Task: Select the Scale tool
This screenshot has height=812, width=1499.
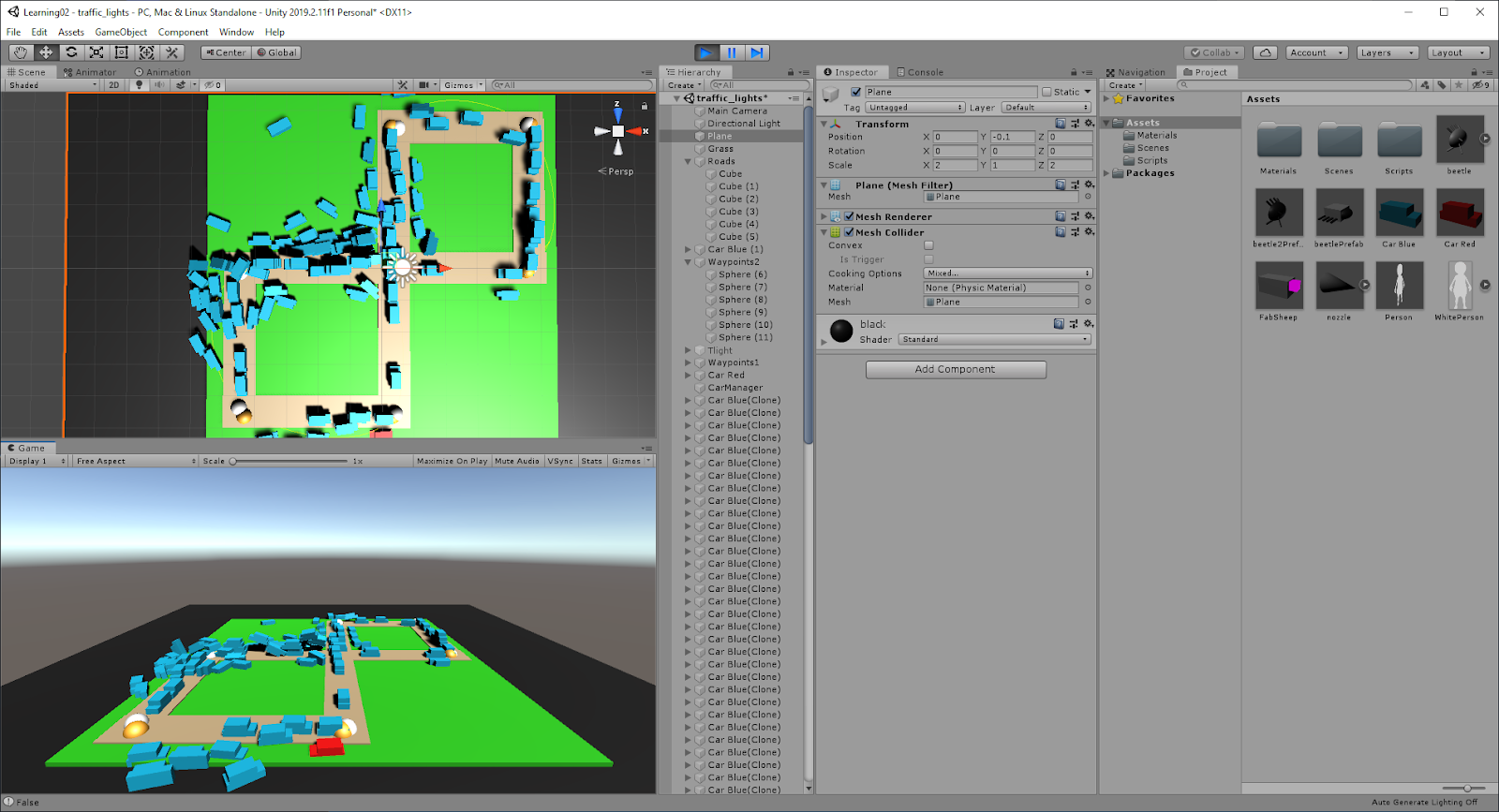Action: [96, 52]
